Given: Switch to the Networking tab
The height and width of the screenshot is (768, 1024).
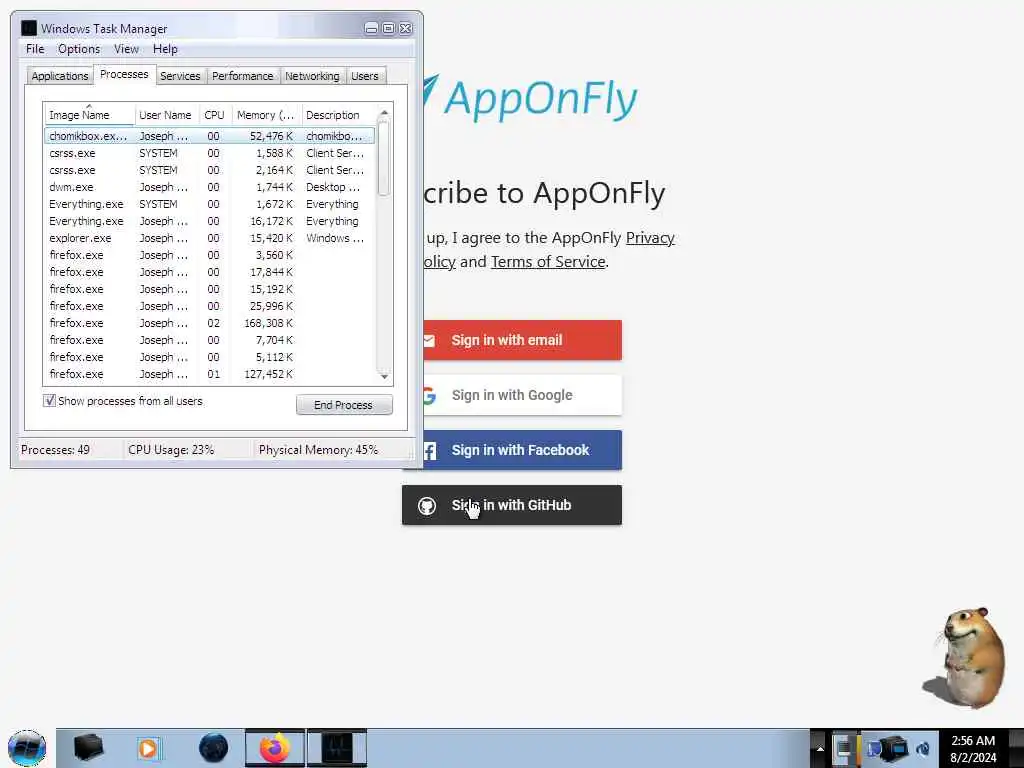Looking at the screenshot, I should point(312,76).
